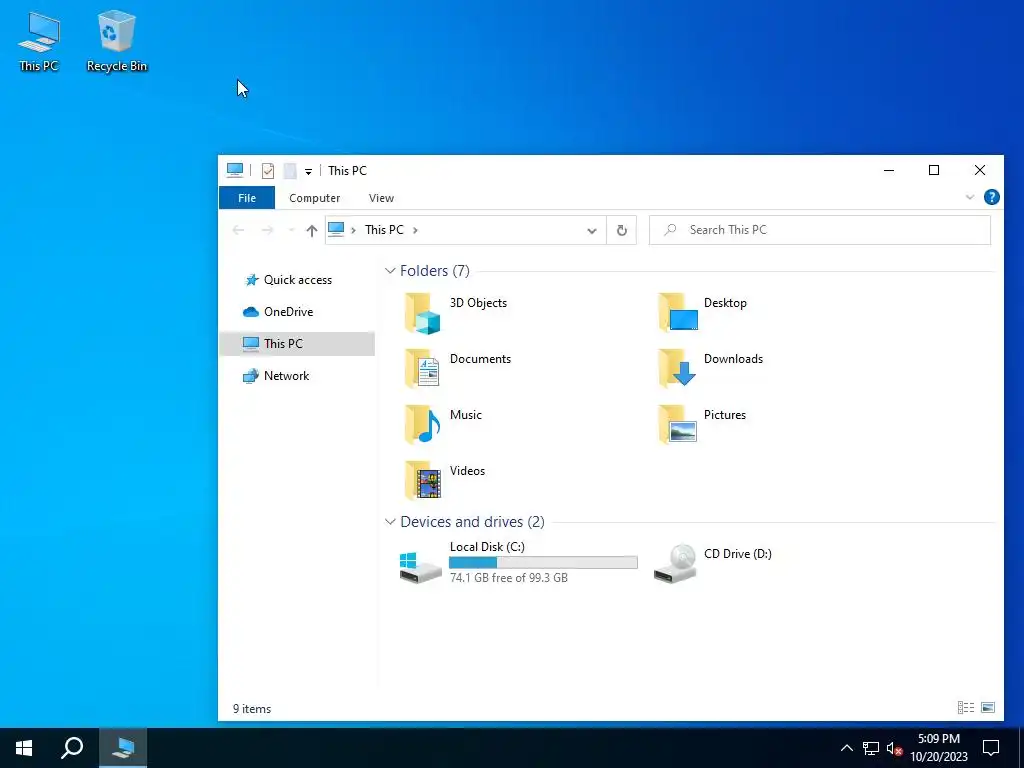Switch to details view in status bar

966,707
